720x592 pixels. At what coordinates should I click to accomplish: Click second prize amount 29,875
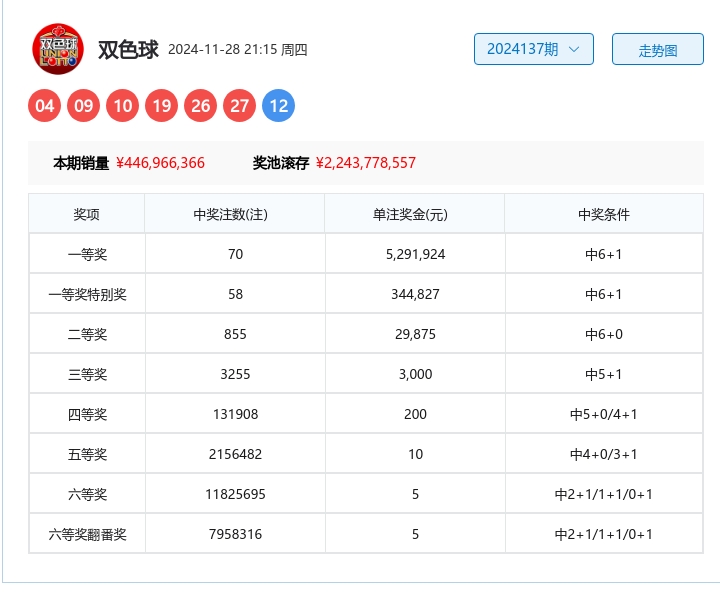tap(416, 334)
